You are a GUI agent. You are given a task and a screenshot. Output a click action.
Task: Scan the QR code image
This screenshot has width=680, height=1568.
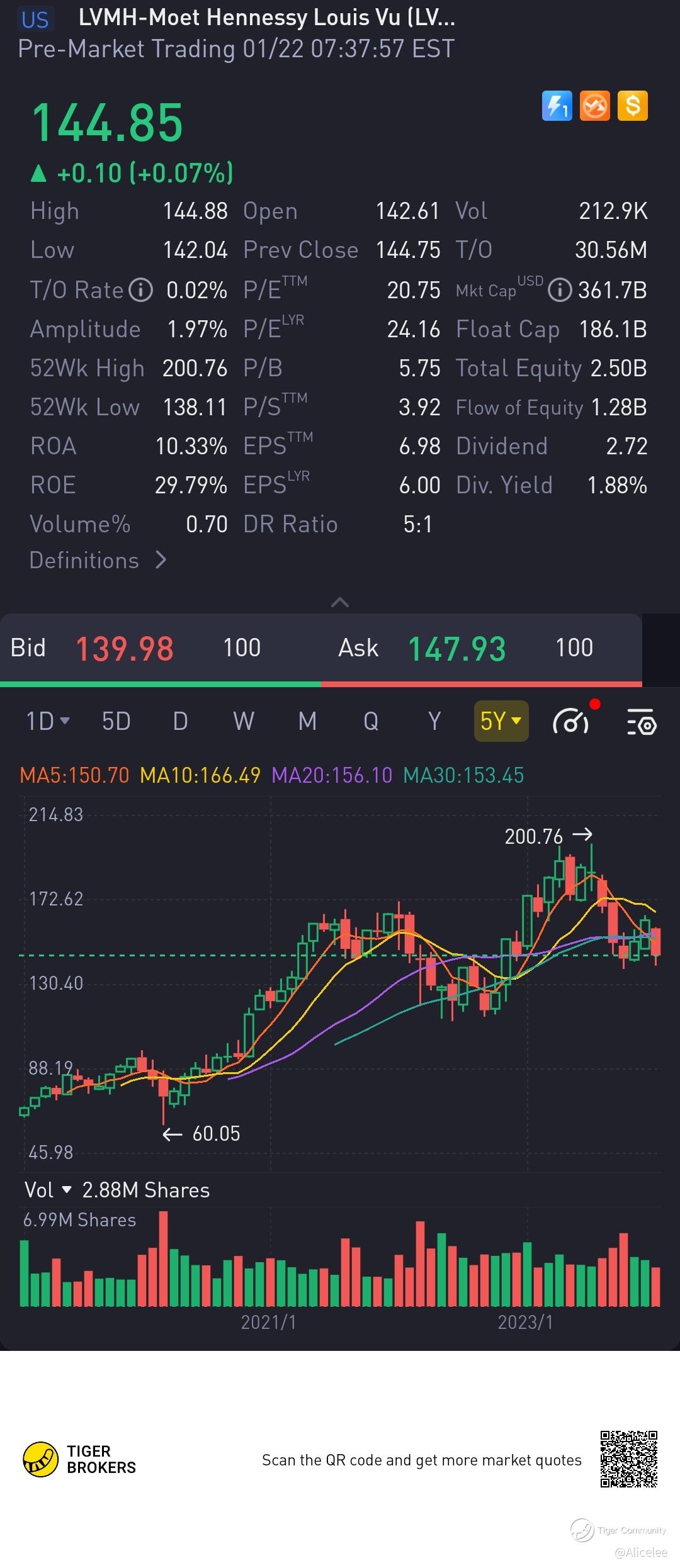pyautogui.click(x=628, y=1460)
